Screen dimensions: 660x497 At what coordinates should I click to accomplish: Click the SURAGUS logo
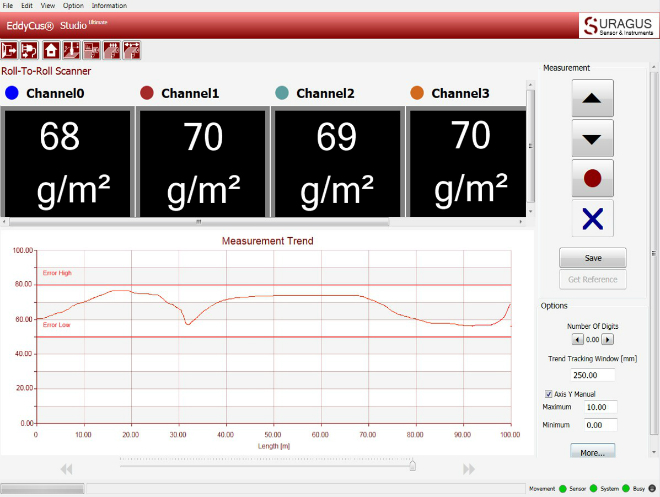pos(618,25)
